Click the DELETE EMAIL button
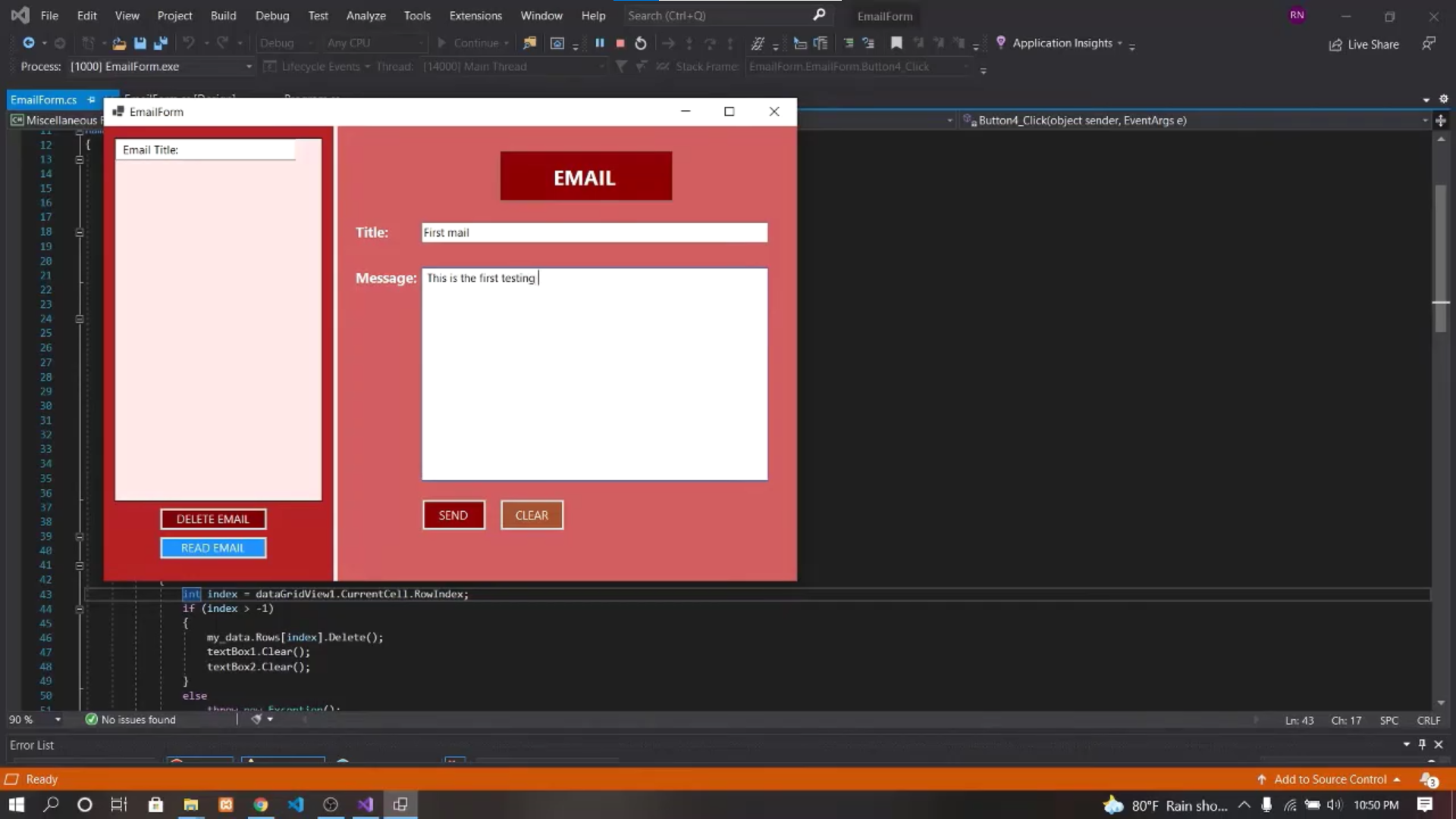Viewport: 1456px width, 819px height. (213, 519)
